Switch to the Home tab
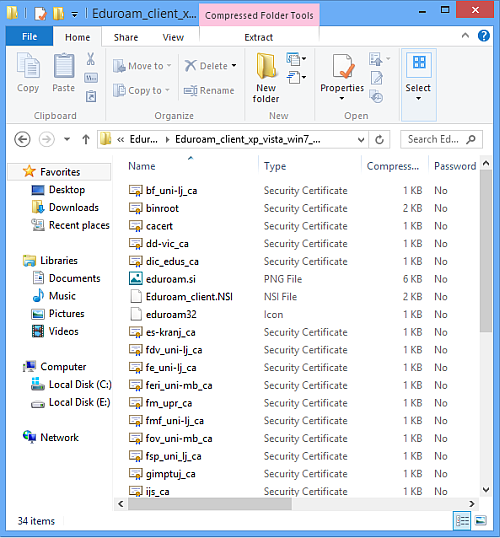The height and width of the screenshot is (538, 500). pyautogui.click(x=78, y=37)
